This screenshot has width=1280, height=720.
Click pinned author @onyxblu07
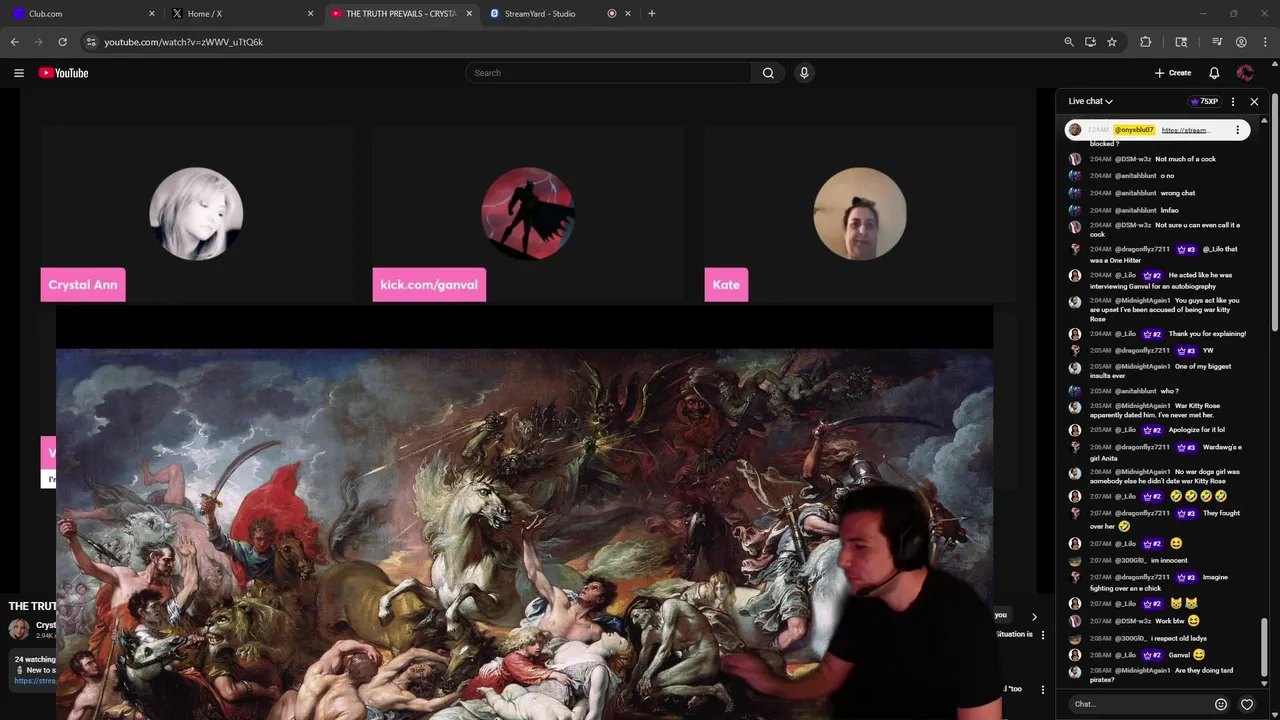pos(1134,130)
